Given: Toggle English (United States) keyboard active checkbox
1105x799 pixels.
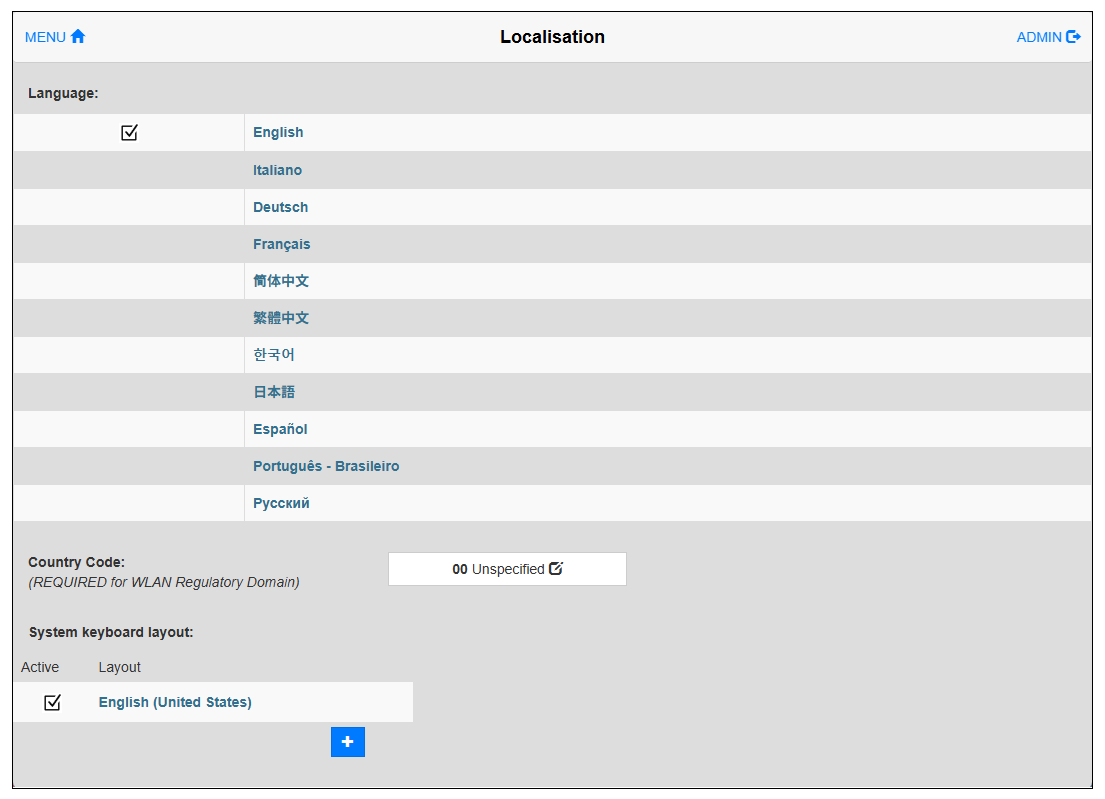Looking at the screenshot, I should [53, 703].
